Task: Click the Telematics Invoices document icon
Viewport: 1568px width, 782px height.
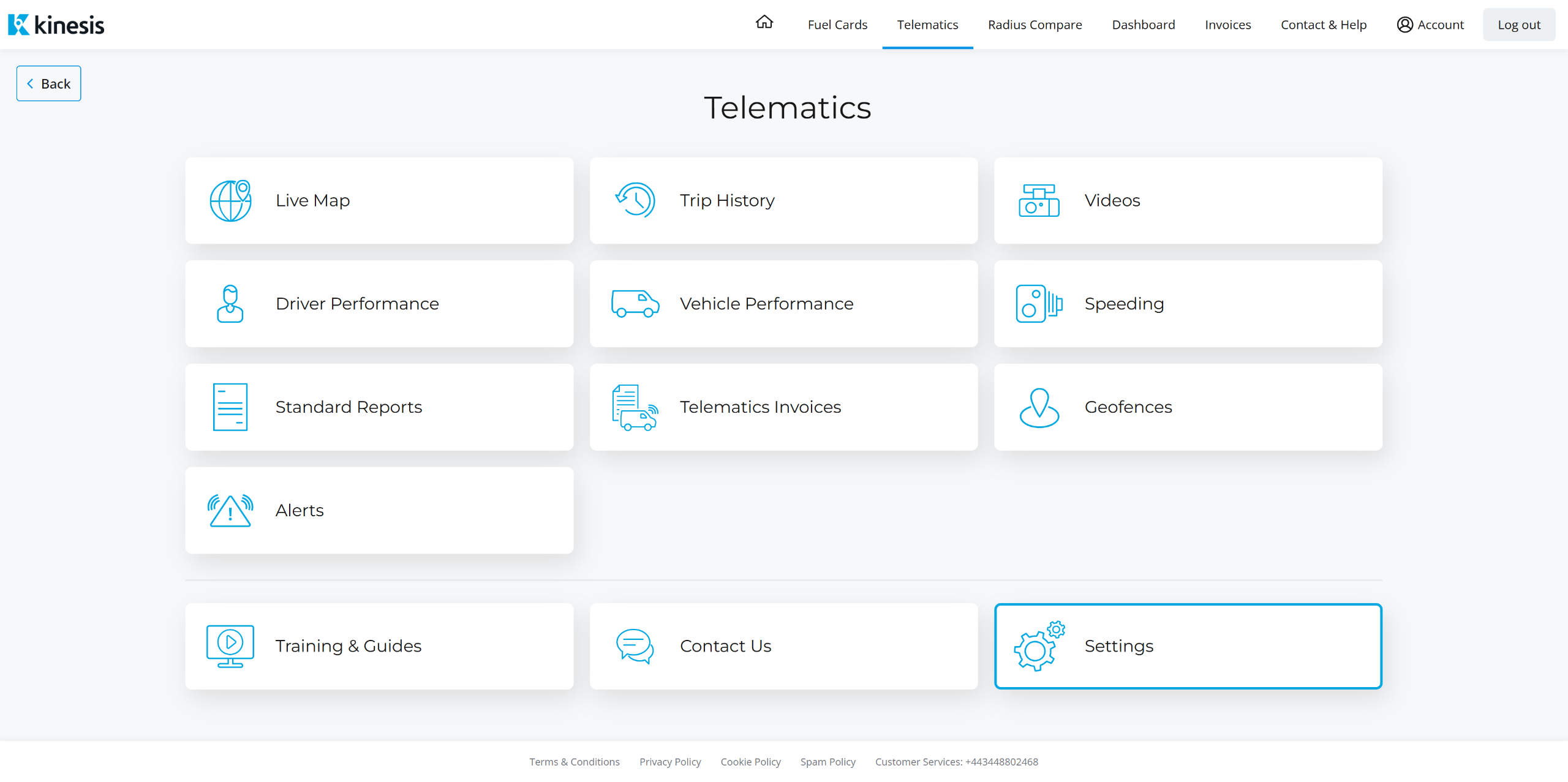Action: pos(635,407)
